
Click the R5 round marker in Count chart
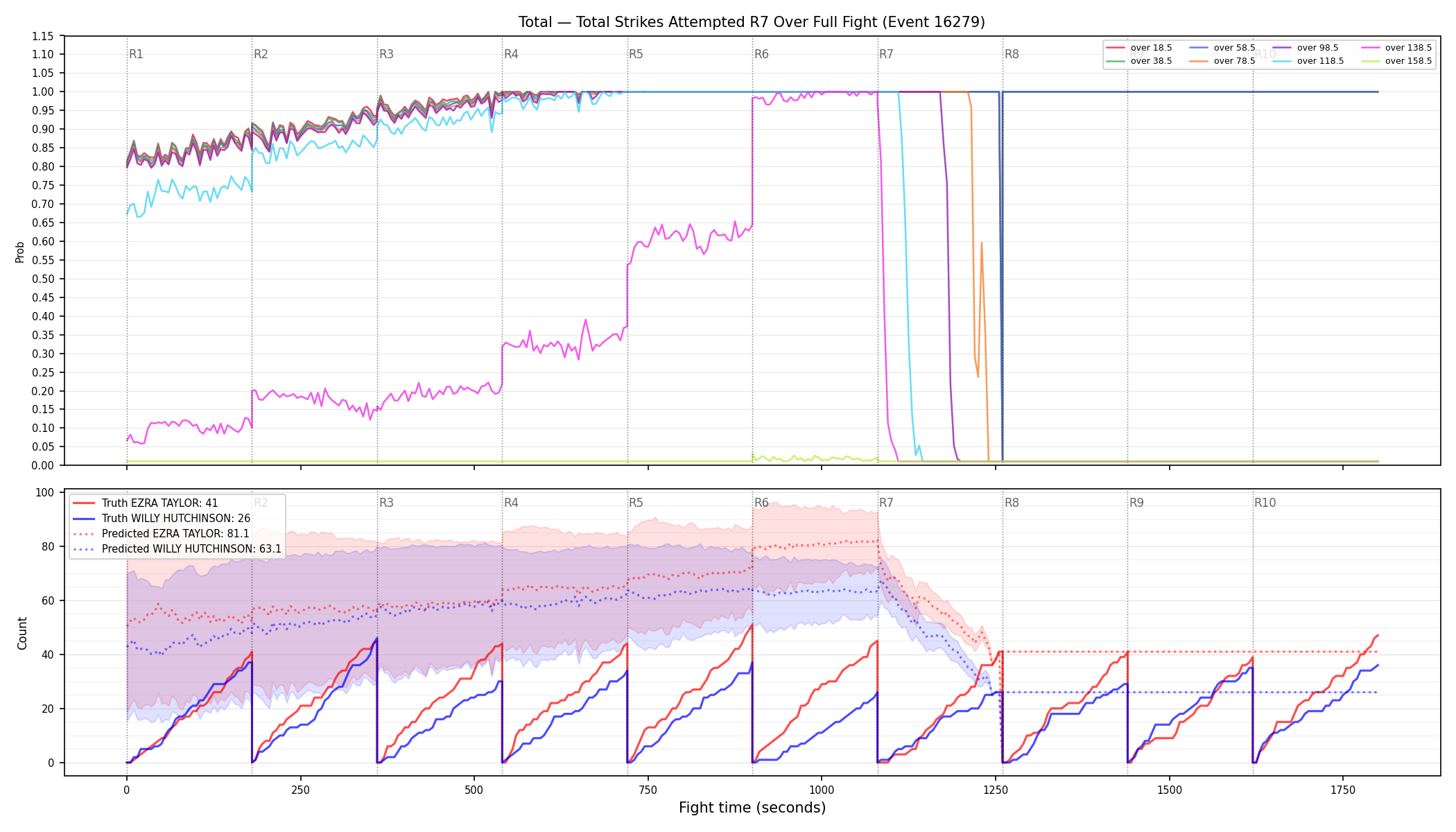[x=636, y=503]
